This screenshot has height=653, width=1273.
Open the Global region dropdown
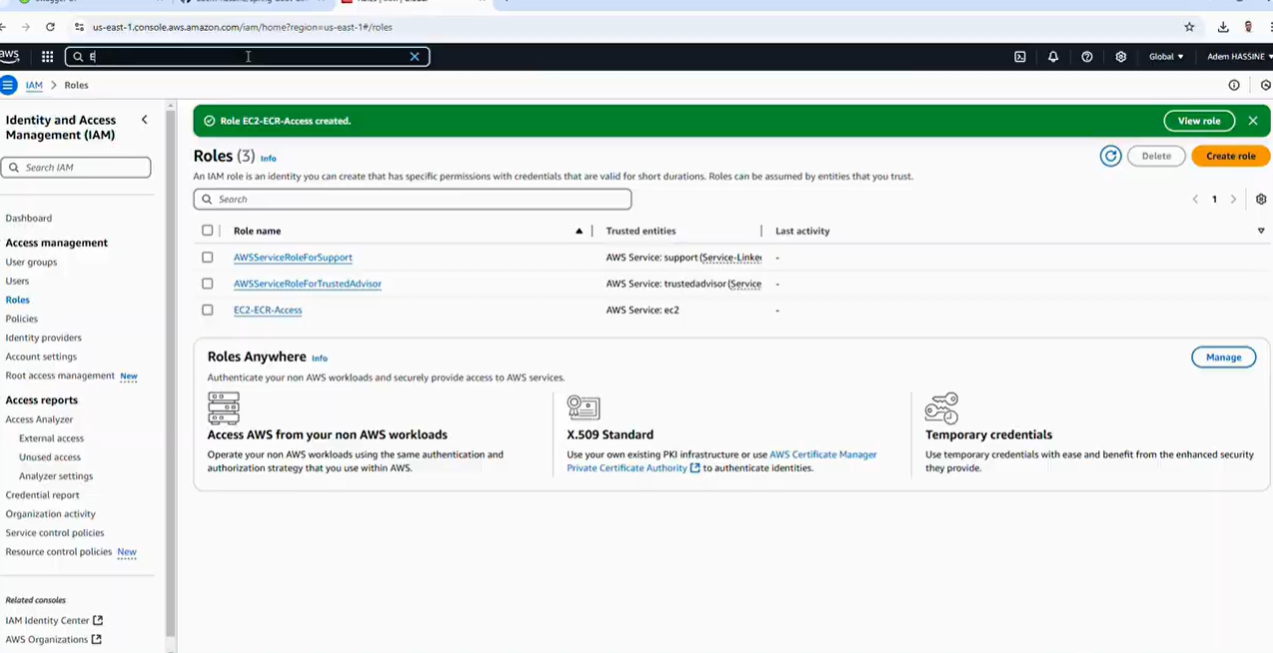pyautogui.click(x=1166, y=57)
